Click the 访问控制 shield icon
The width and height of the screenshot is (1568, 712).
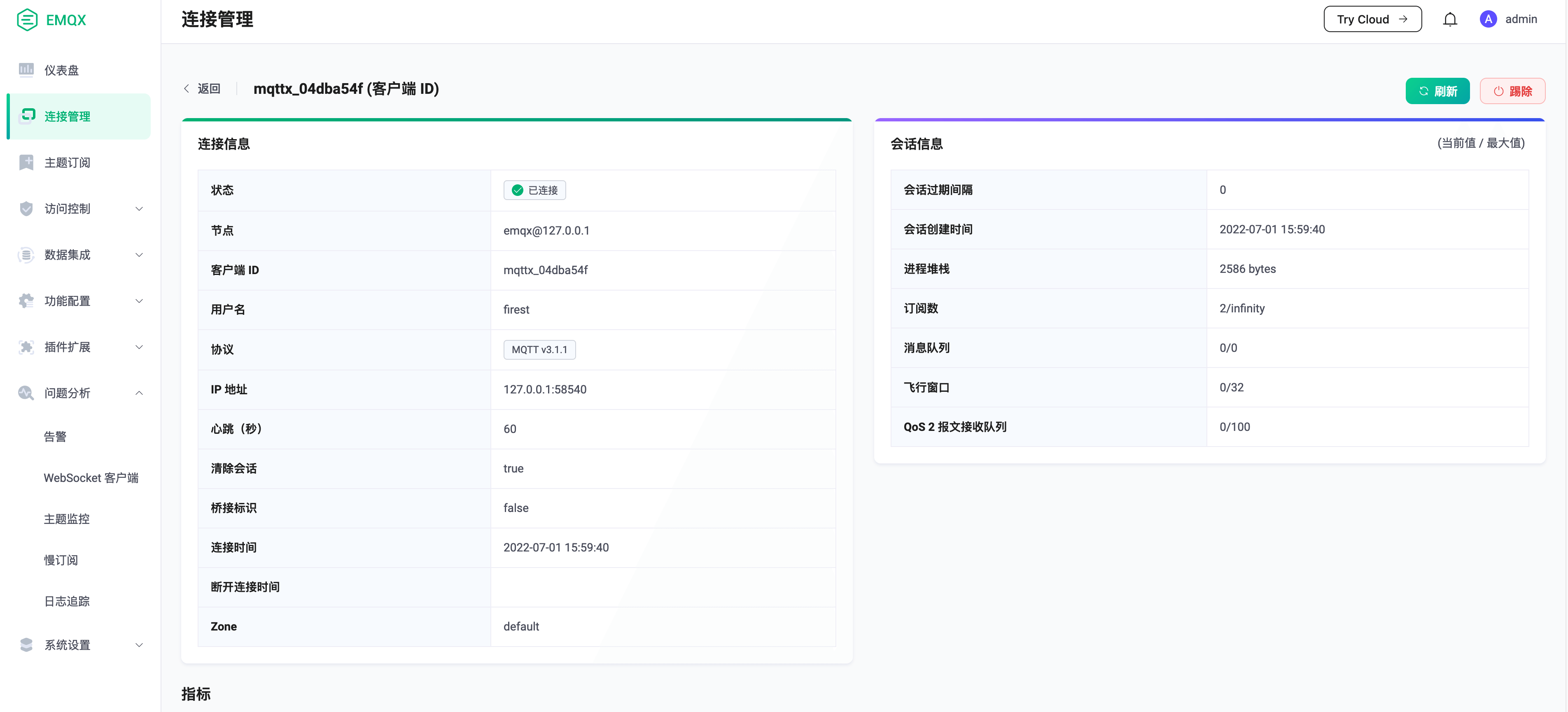point(26,208)
